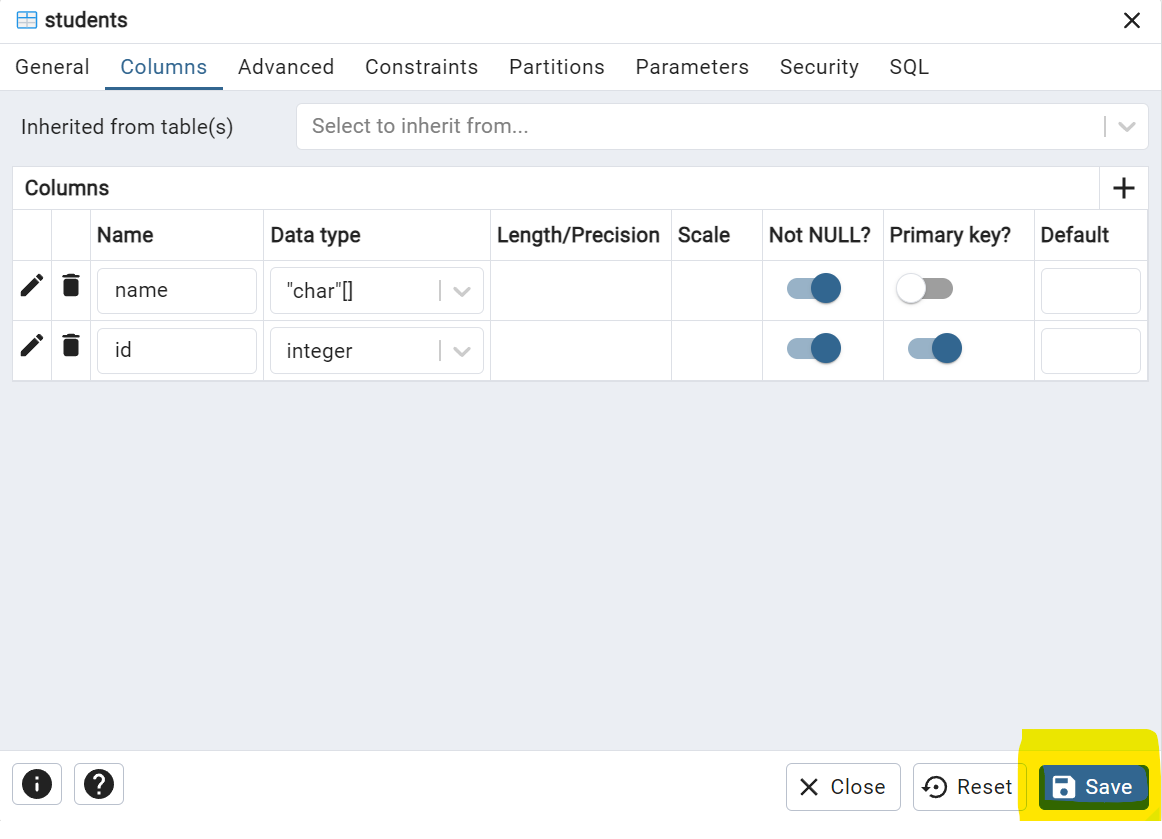The height and width of the screenshot is (839, 1162).
Task: Switch to the Constraints tab
Action: (421, 67)
